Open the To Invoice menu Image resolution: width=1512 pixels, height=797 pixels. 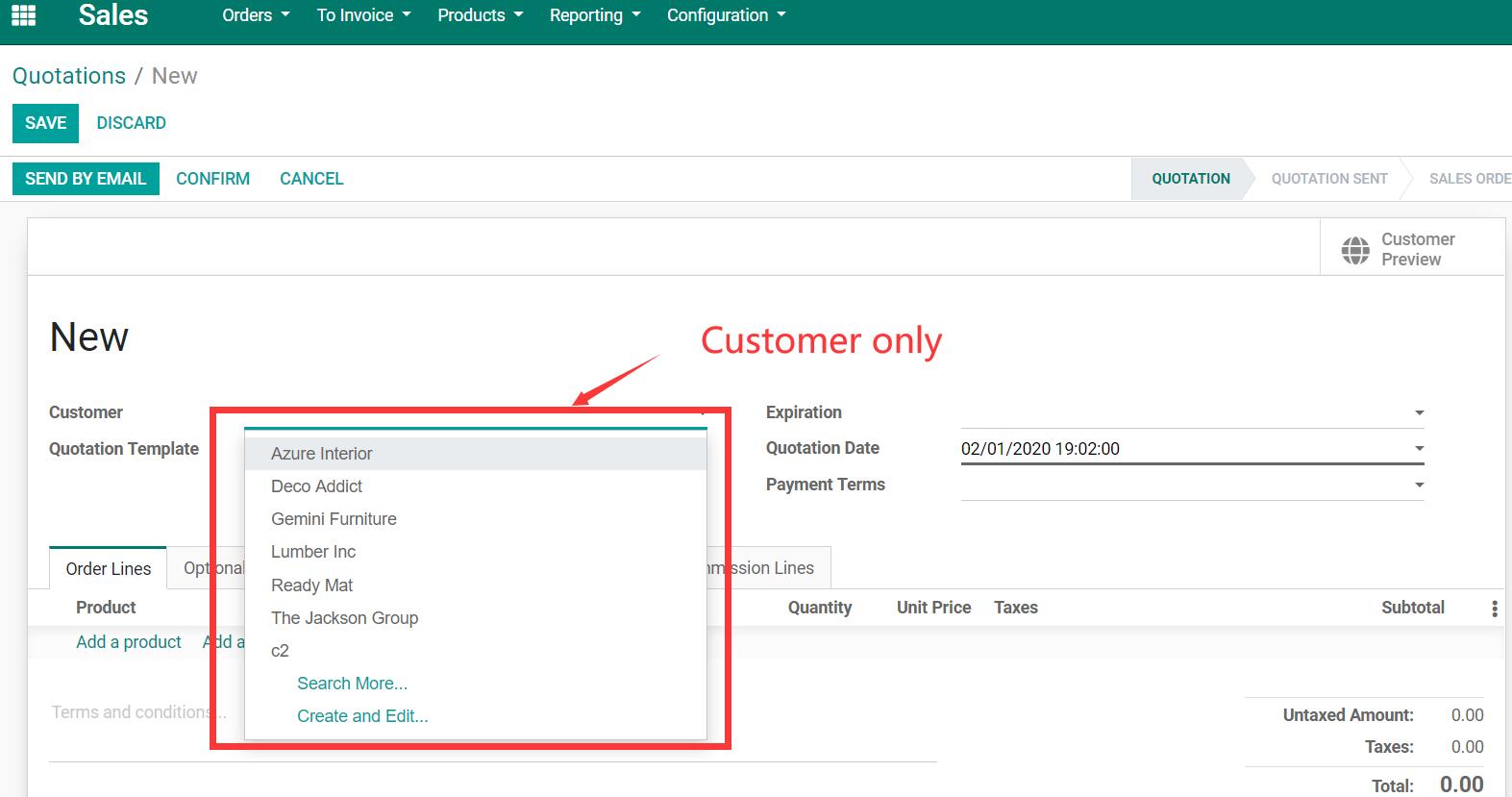click(x=363, y=15)
